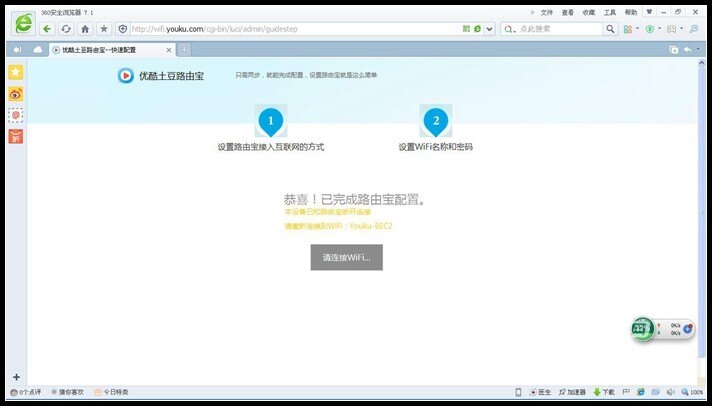Screen dimensions: 712x406
Task: Open a new tab with plus button
Action: (x=185, y=49)
